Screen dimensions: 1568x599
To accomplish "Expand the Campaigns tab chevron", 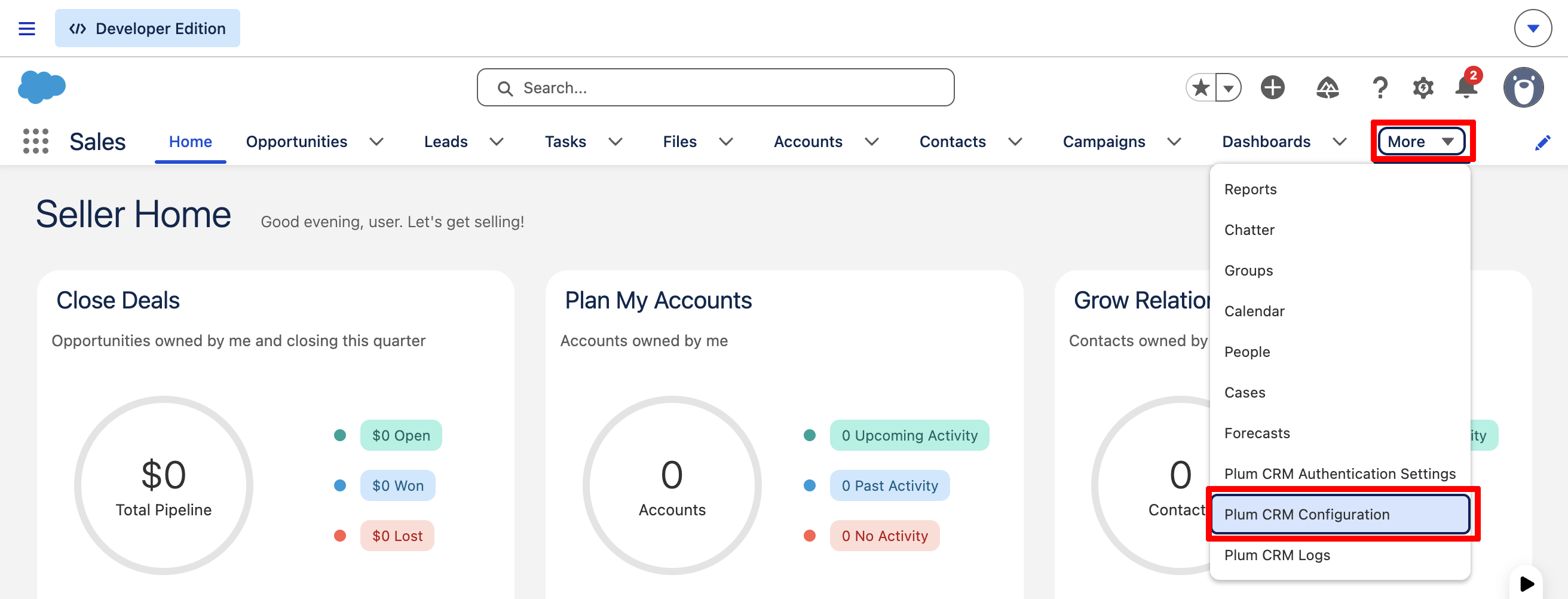I will [x=1174, y=142].
